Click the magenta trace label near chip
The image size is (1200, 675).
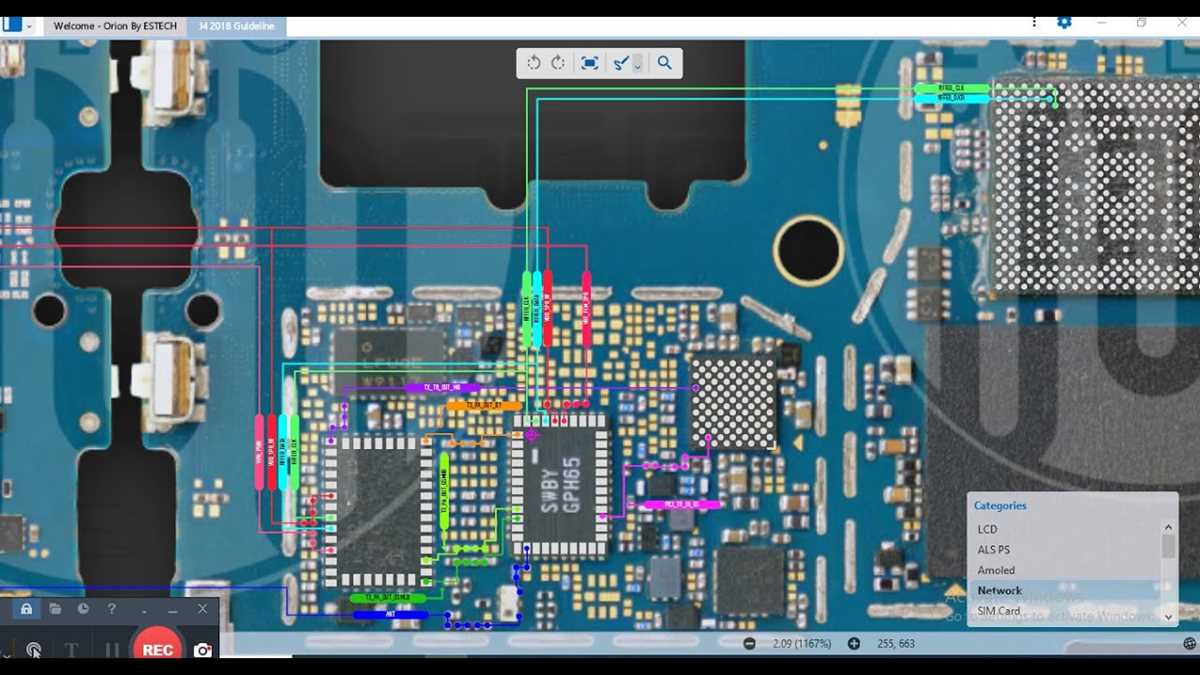[x=680, y=505]
